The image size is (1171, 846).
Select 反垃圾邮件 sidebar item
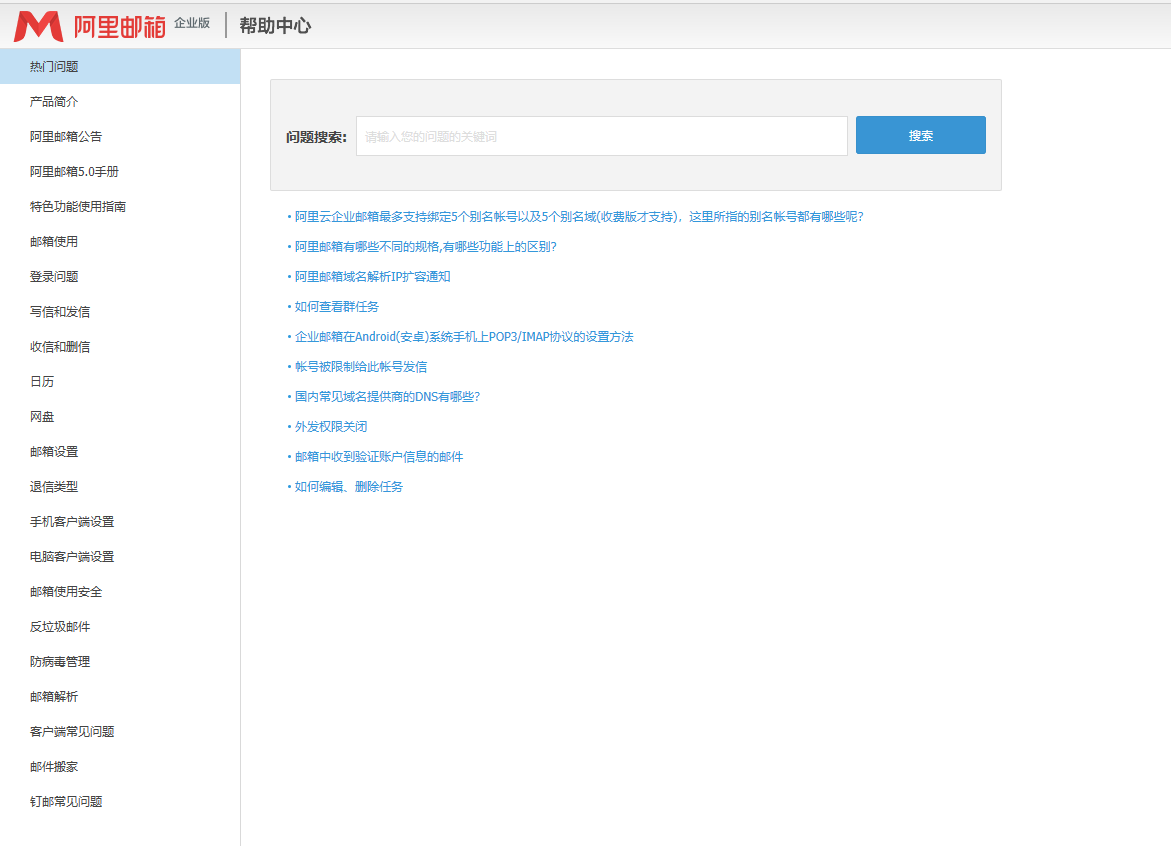click(x=60, y=627)
